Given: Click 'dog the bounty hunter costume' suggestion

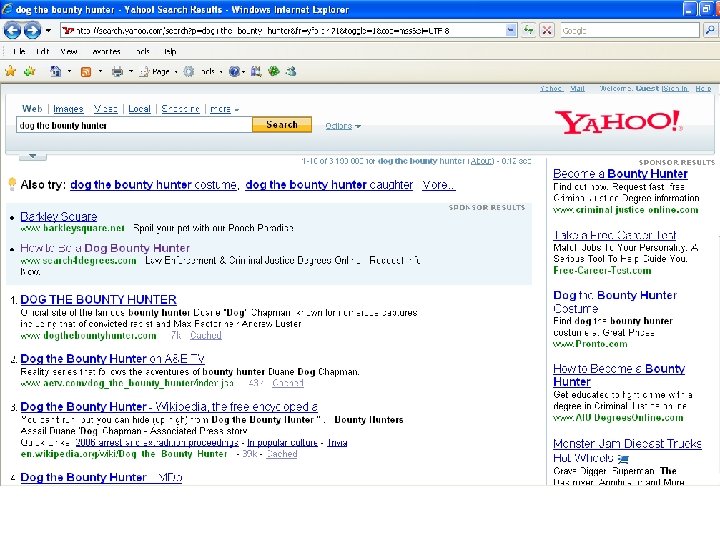Looking at the screenshot, I should [153, 185].
